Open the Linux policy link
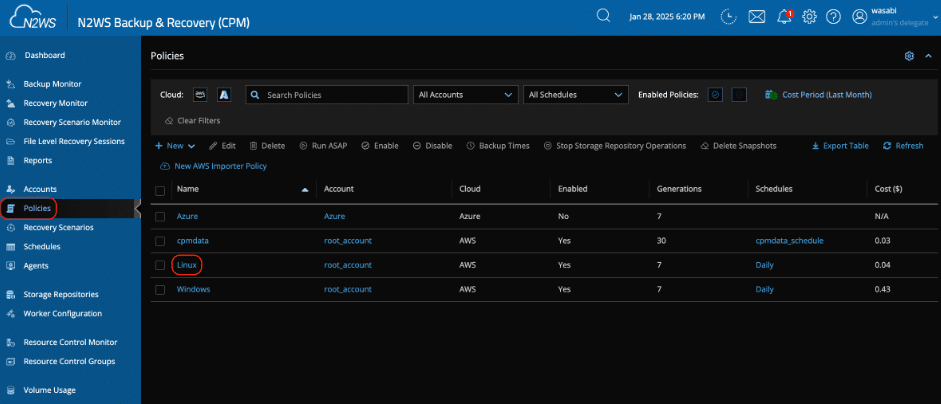Viewport: 941px width, 404px height. pos(187,265)
